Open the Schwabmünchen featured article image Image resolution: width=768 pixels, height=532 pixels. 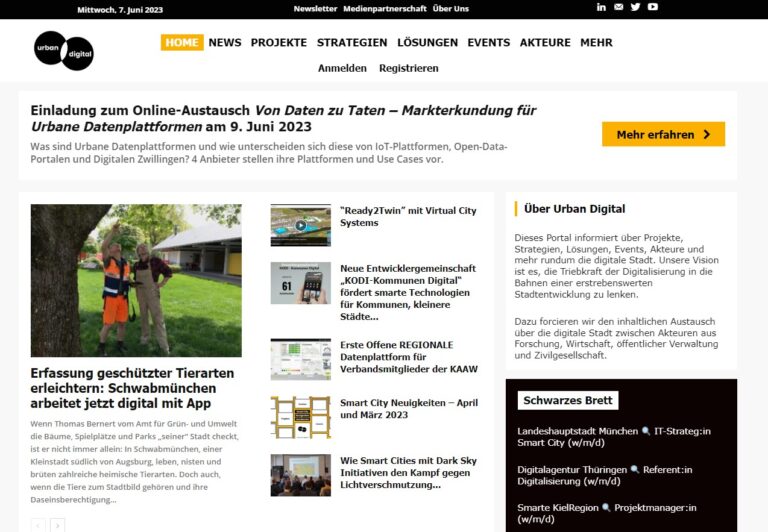pyautogui.click(x=136, y=280)
